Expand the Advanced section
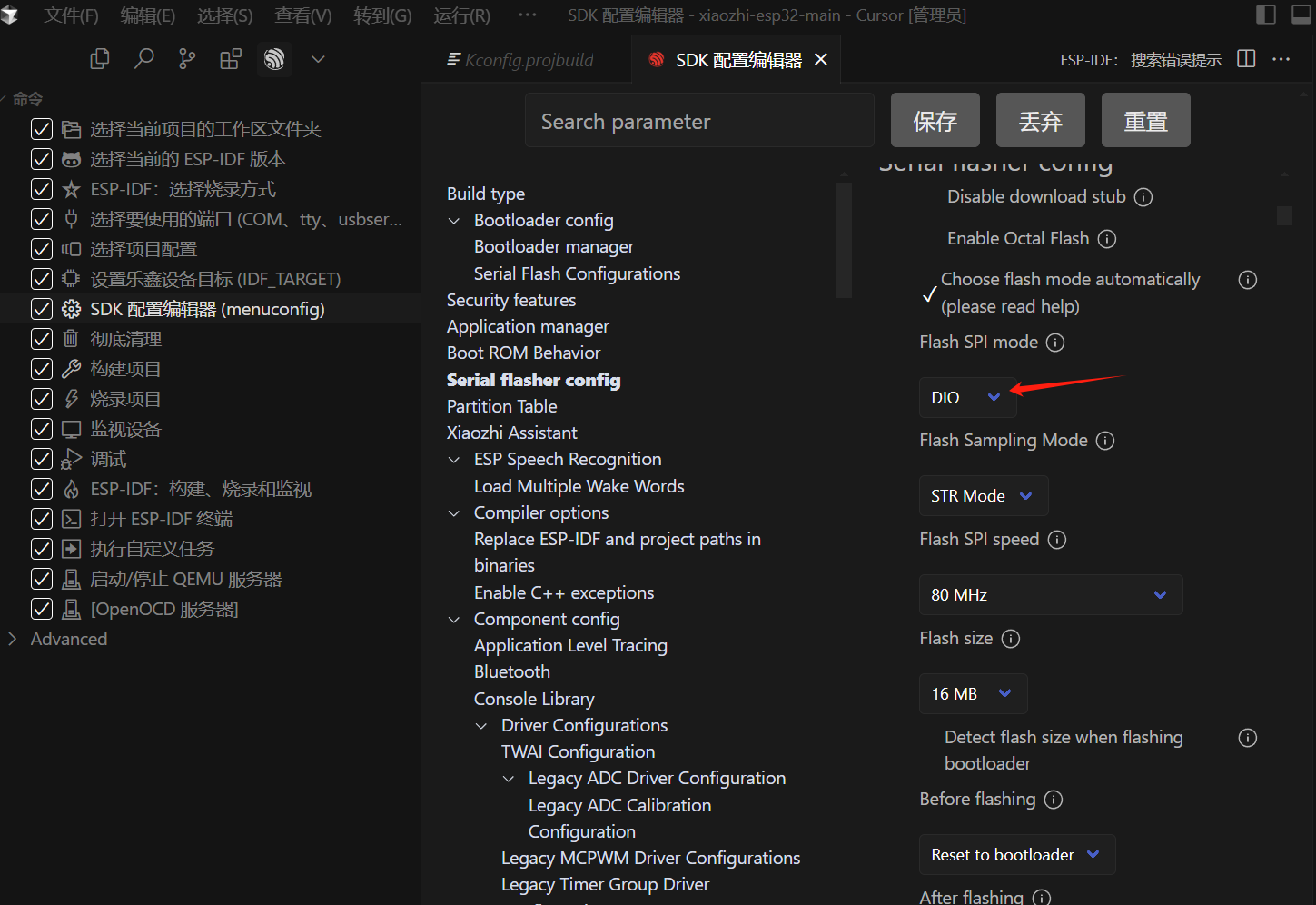Screen dimensions: 1316x905 [x=13, y=639]
